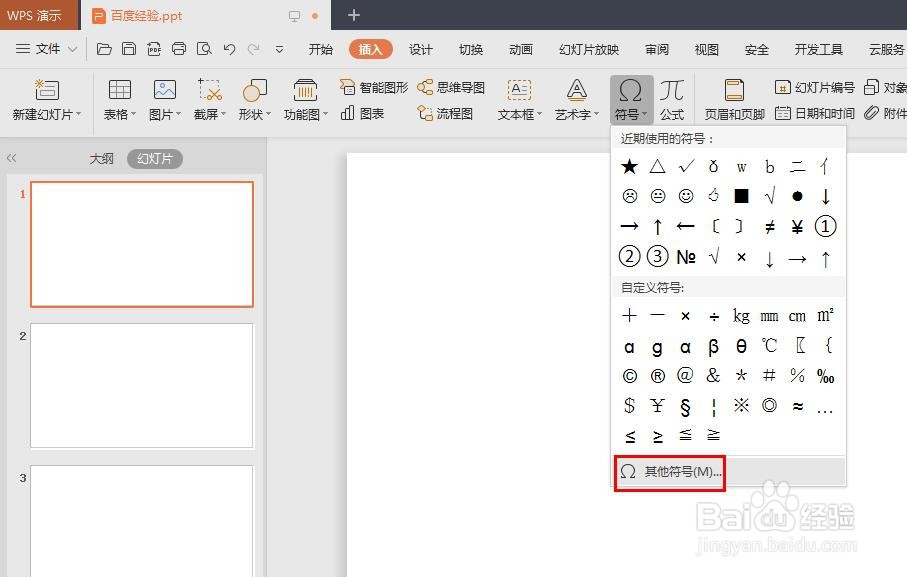907x577 pixels.
Task: Insert the № numero symbol
Action: [x=686, y=257]
